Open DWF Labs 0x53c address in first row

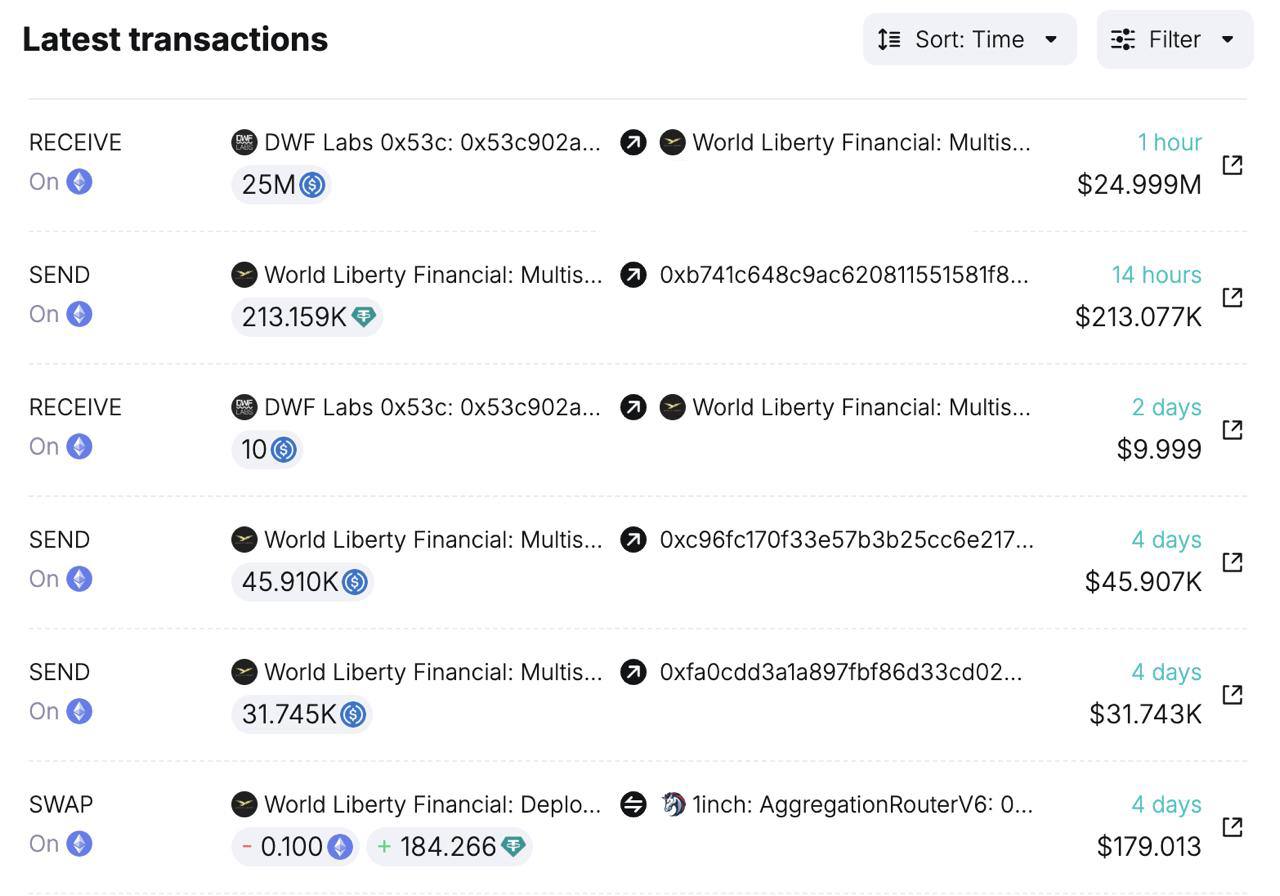click(x=432, y=142)
